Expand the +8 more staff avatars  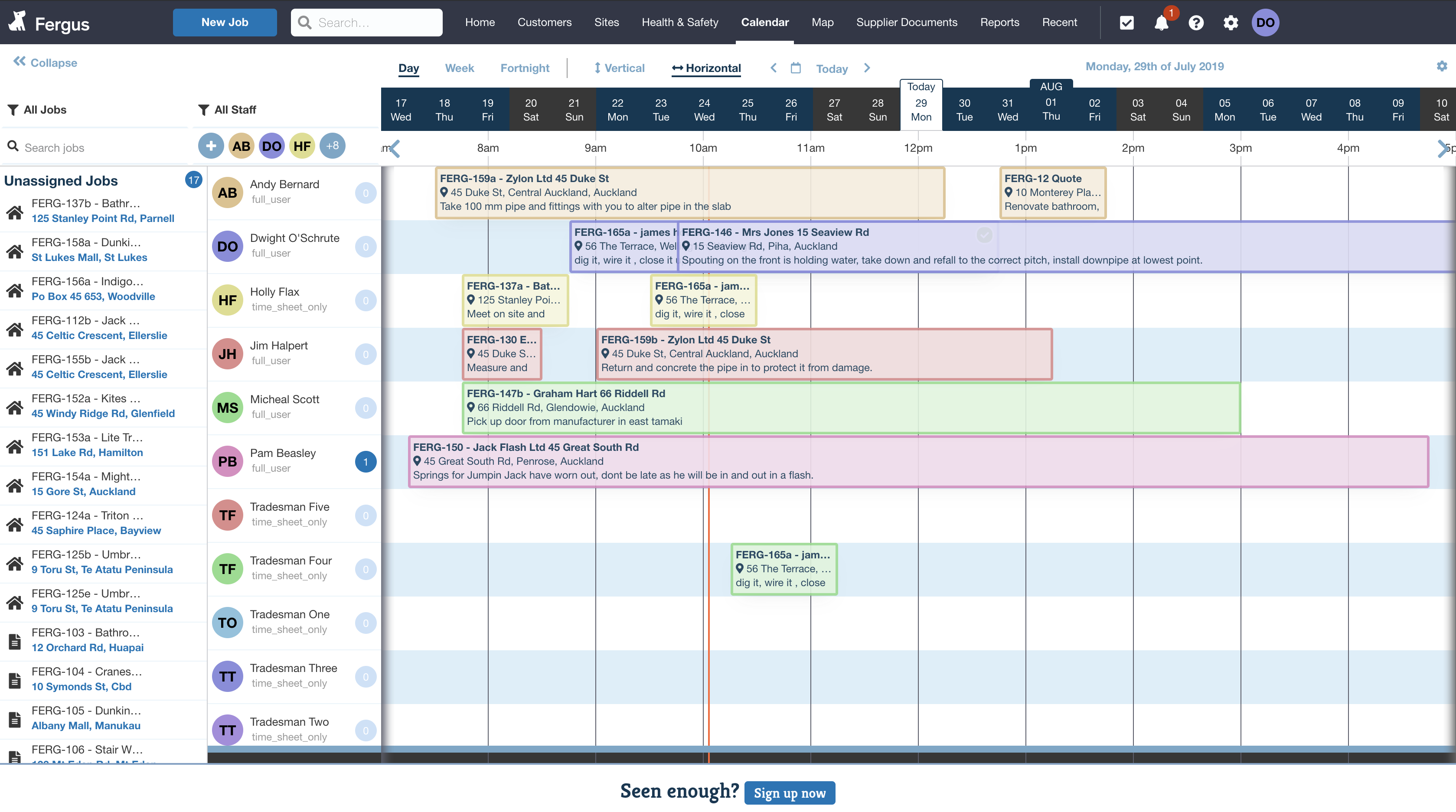(x=332, y=147)
